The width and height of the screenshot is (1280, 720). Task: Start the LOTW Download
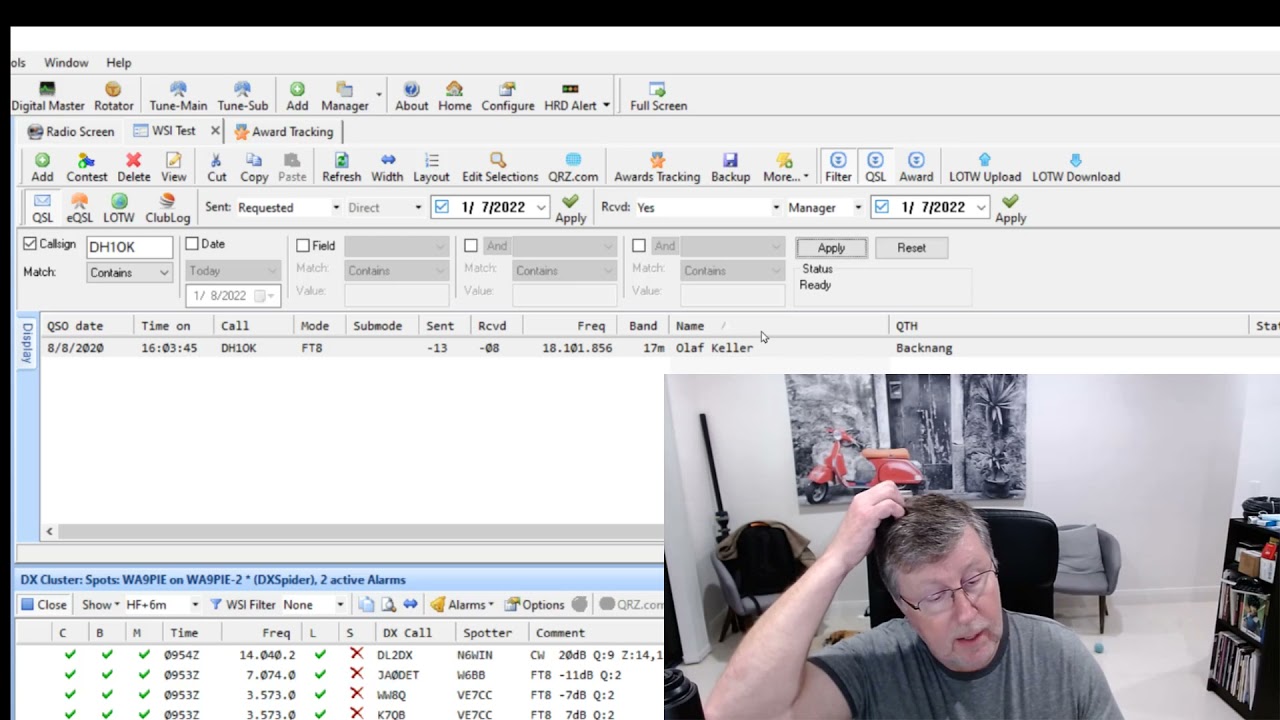click(x=1076, y=167)
